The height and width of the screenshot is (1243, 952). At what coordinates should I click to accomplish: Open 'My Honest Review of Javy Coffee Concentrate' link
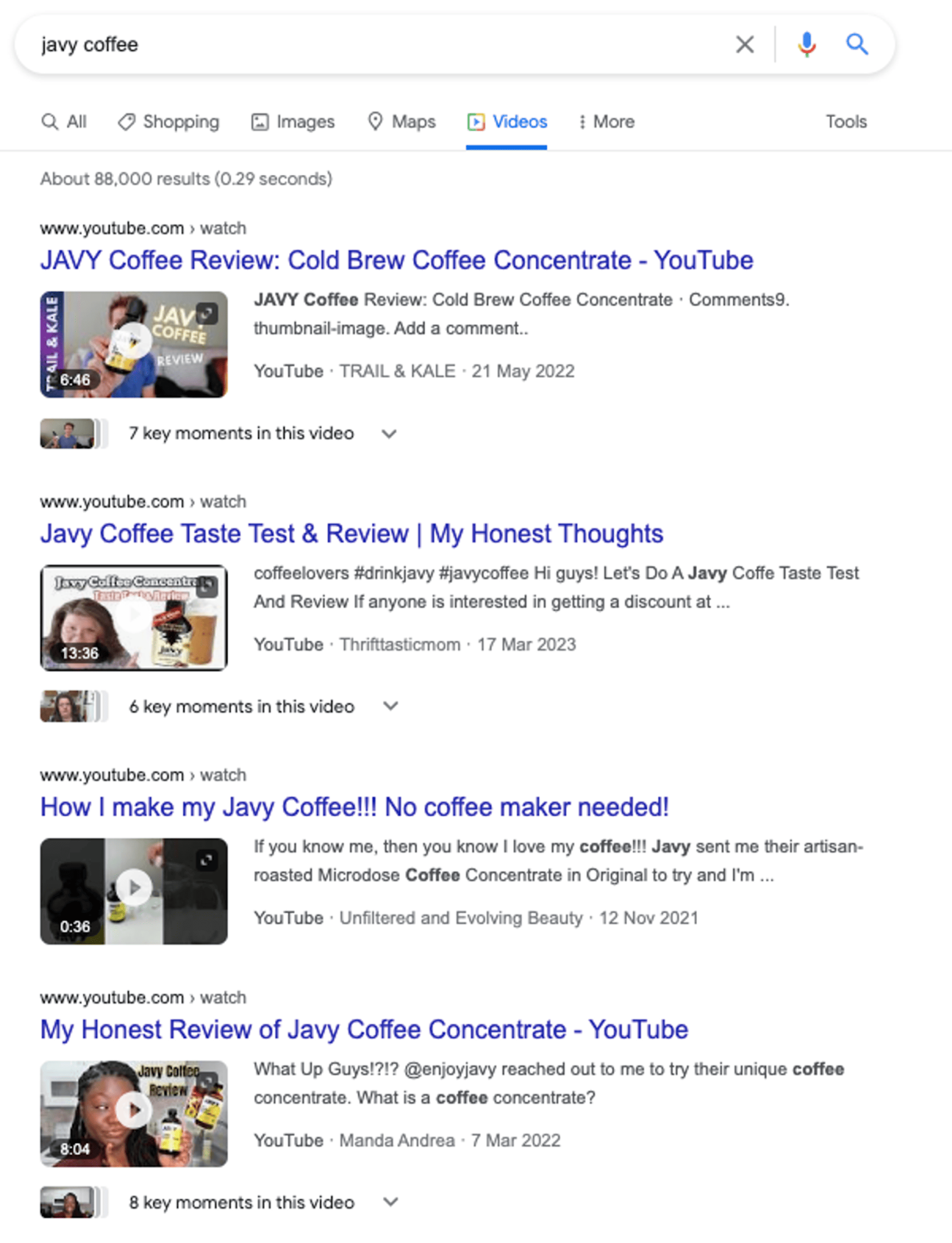(x=364, y=1030)
